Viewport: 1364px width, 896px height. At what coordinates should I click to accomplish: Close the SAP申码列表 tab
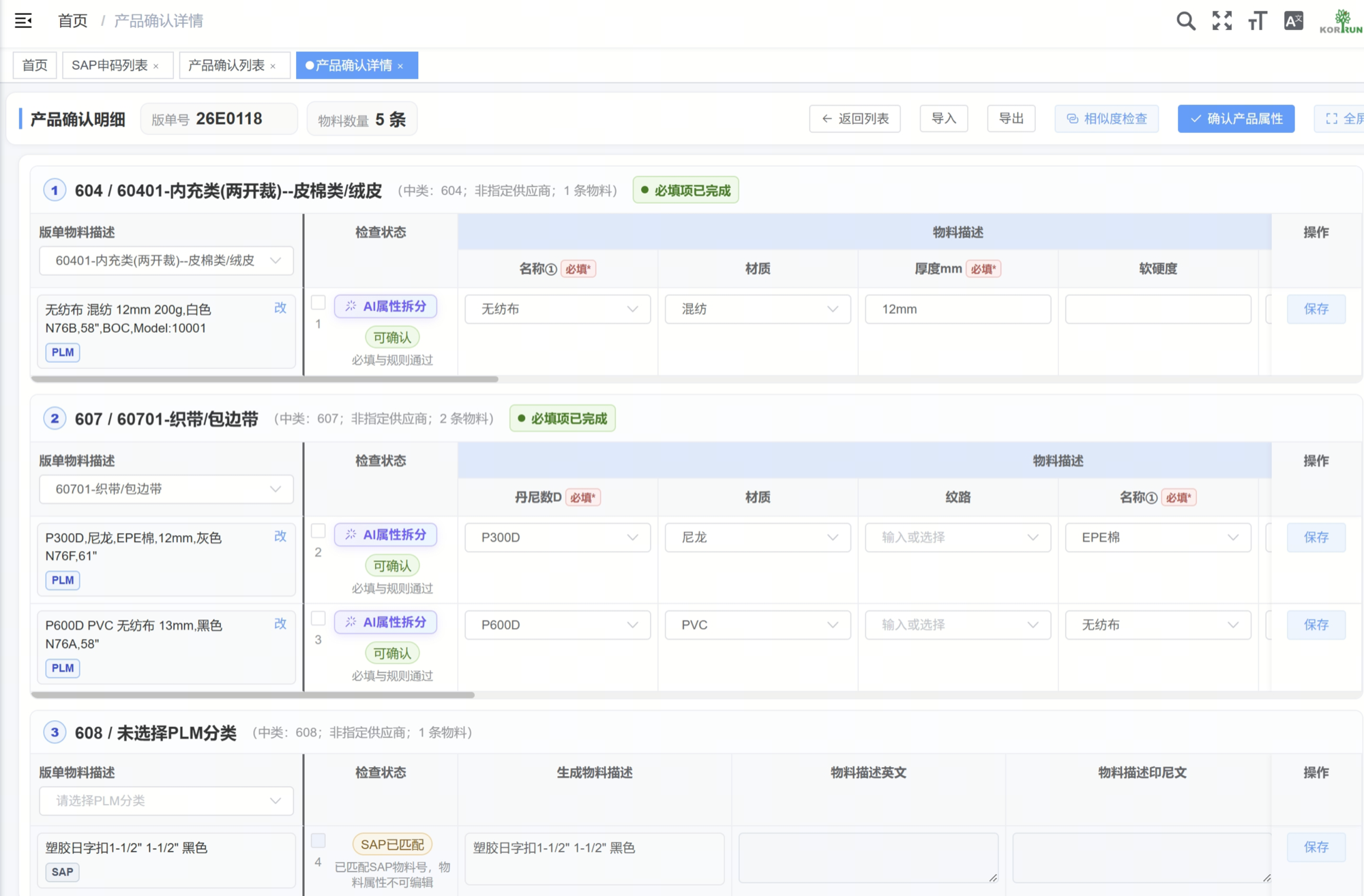156,66
